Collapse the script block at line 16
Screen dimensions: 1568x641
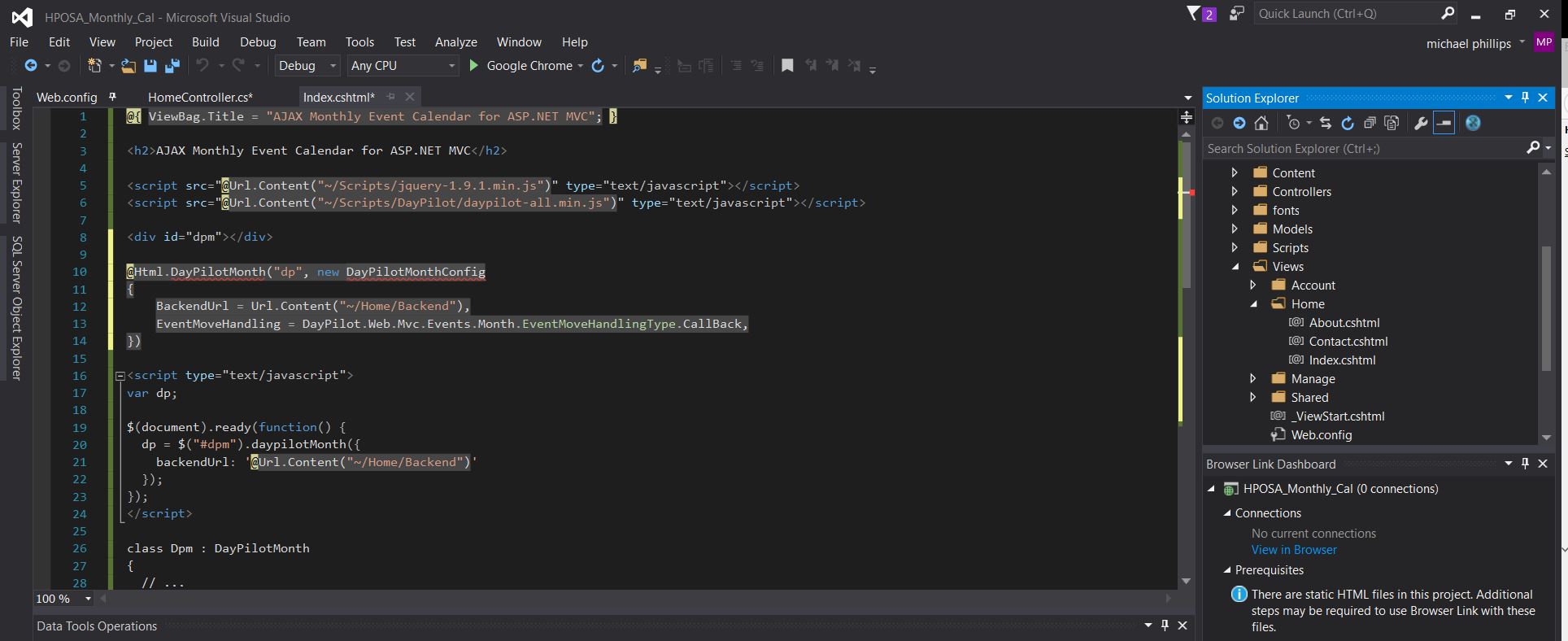pyautogui.click(x=120, y=376)
